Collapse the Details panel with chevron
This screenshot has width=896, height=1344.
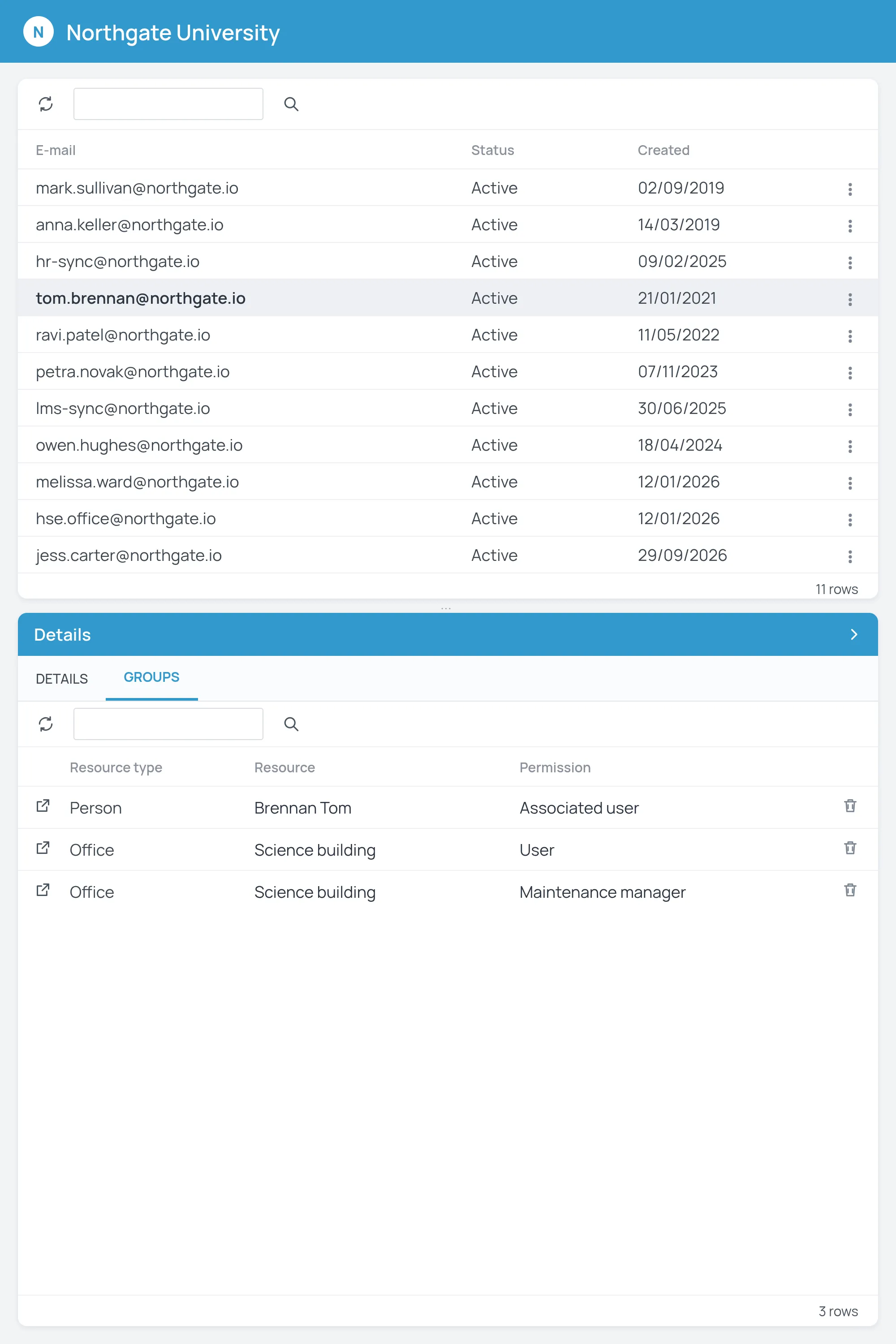pyautogui.click(x=854, y=634)
